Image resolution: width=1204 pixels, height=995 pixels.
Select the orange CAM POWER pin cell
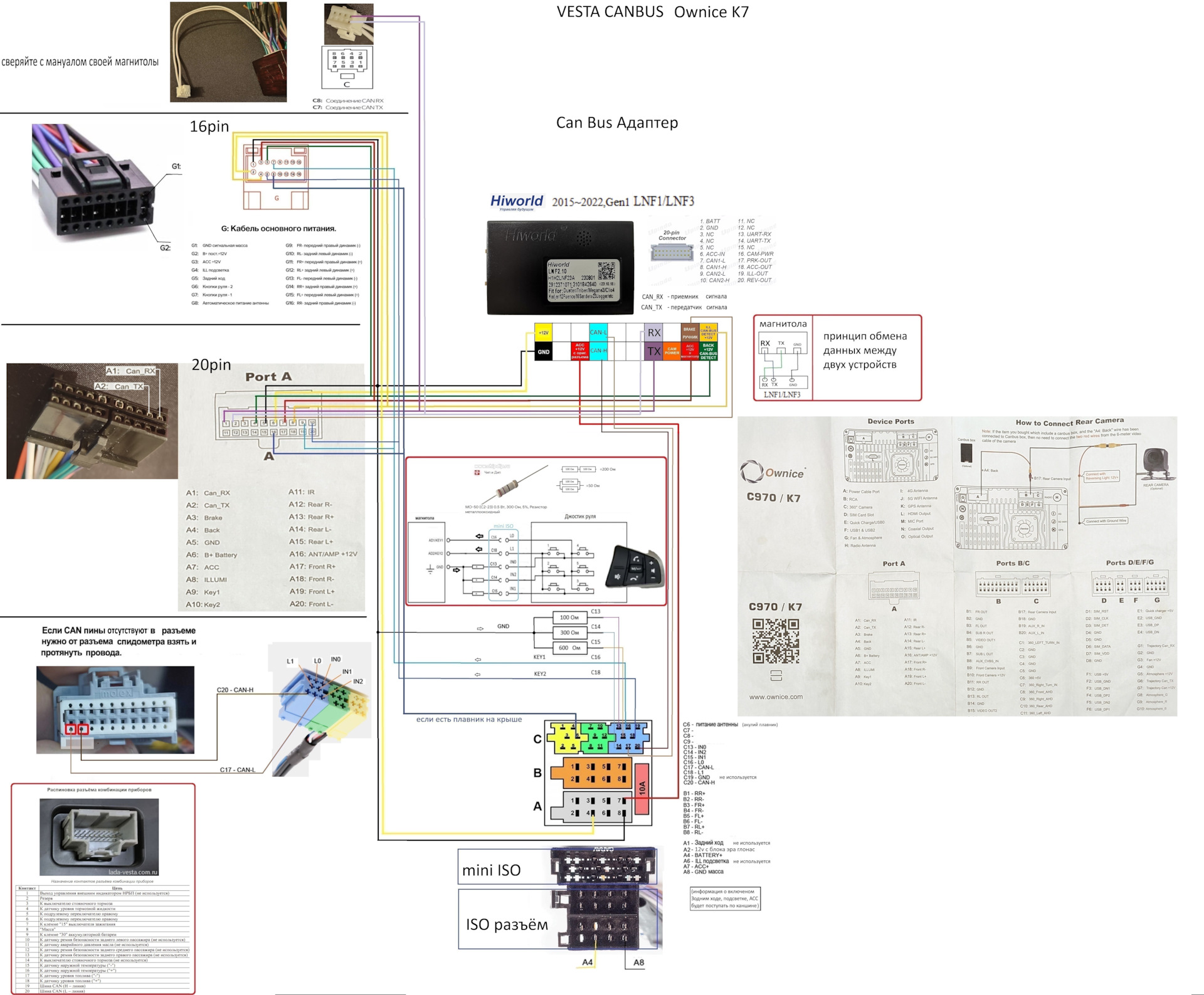click(672, 351)
